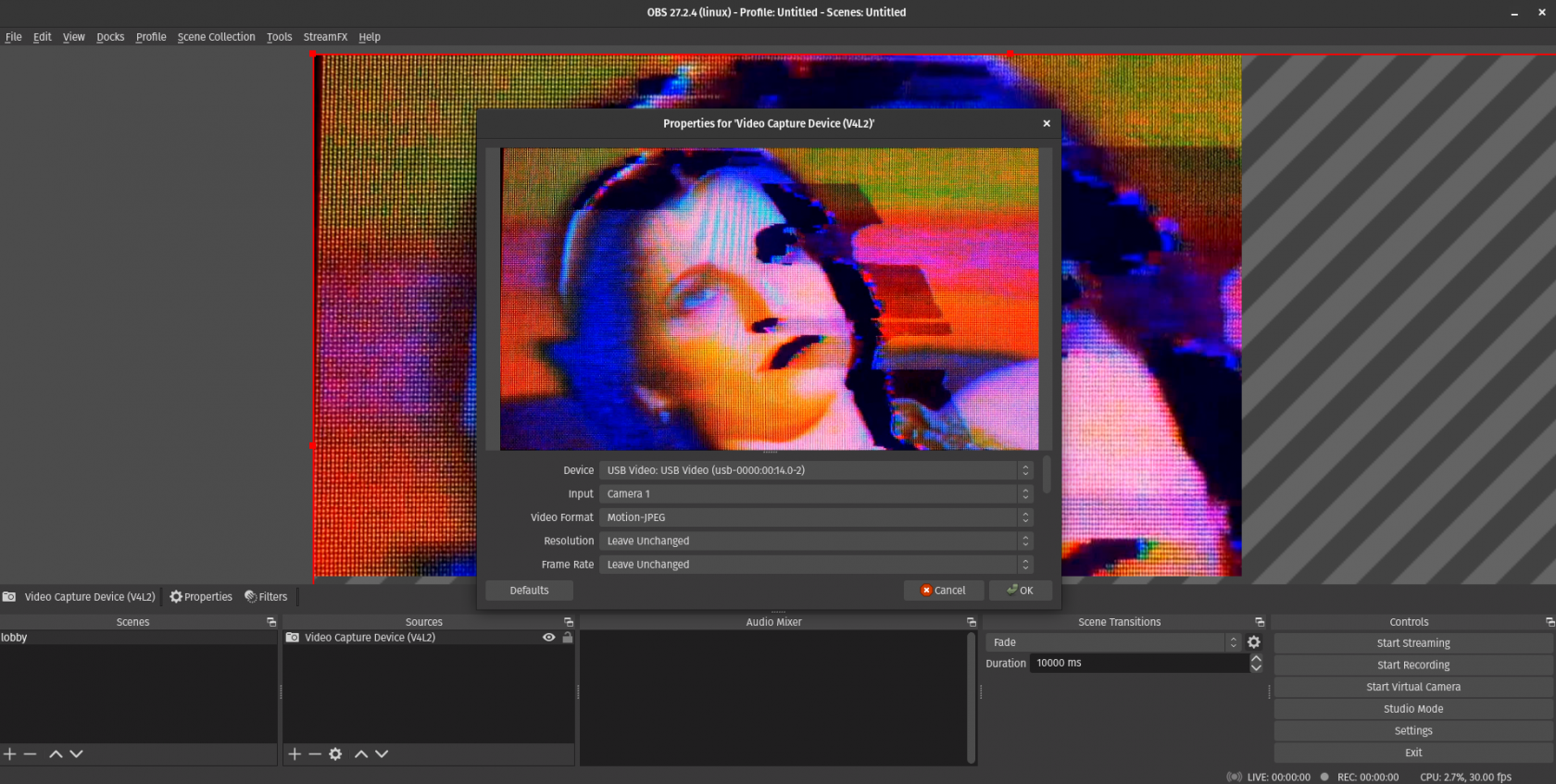
Task: Pop out the Scenes dock
Action: point(271,622)
